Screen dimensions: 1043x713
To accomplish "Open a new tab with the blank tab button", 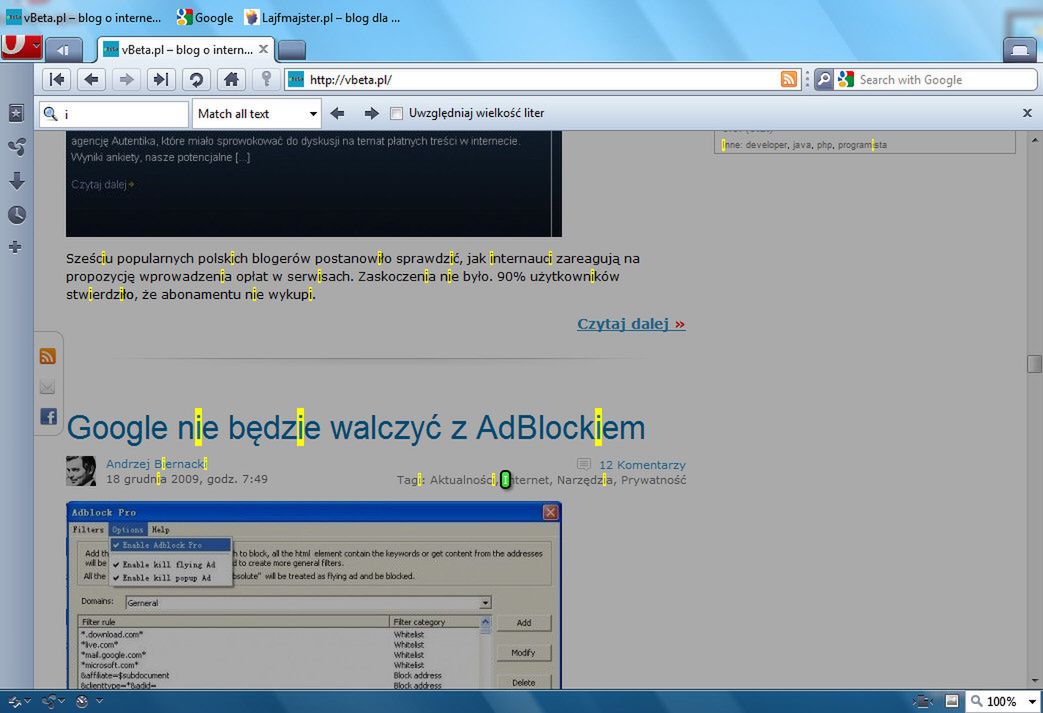I will 291,50.
